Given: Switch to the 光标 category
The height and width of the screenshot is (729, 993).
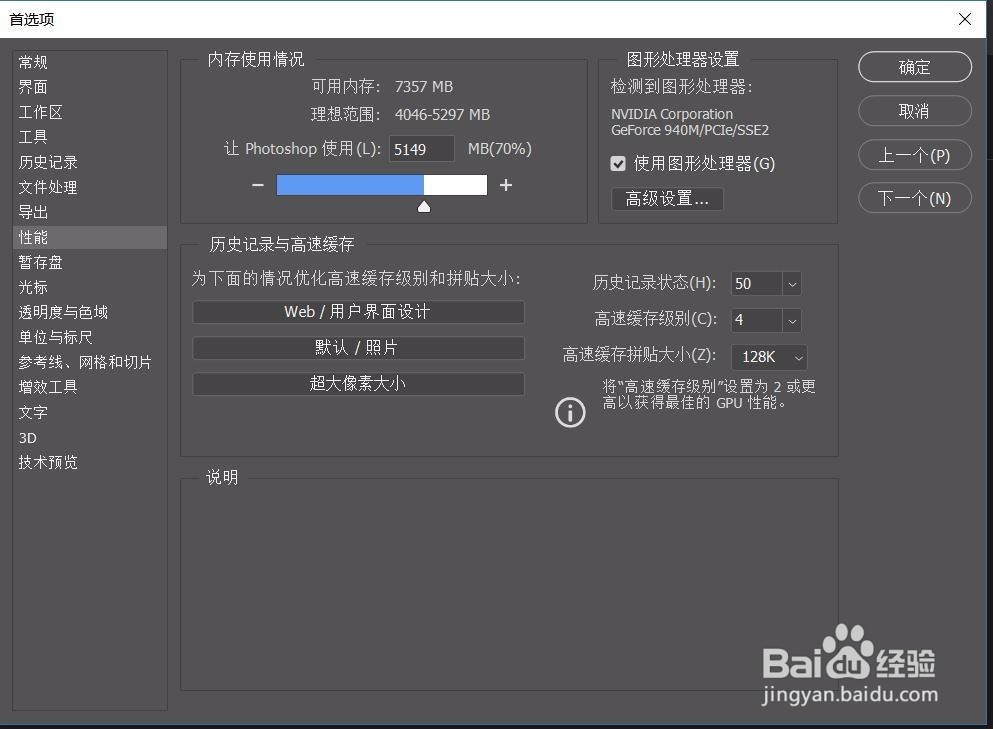Looking at the screenshot, I should (90, 287).
